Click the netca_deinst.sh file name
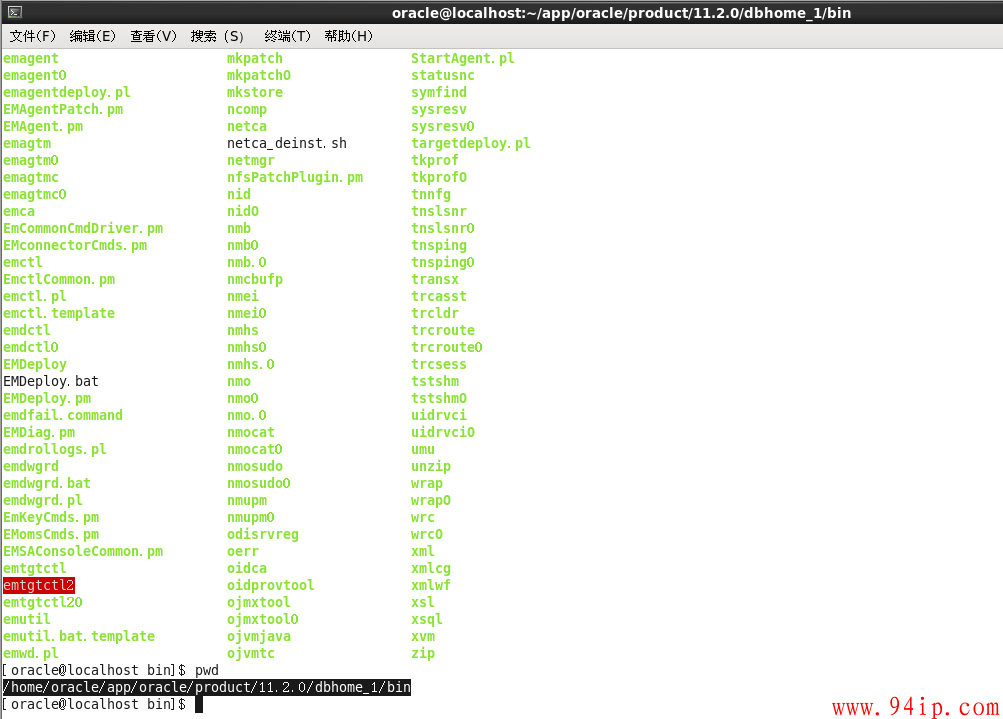 pos(287,143)
